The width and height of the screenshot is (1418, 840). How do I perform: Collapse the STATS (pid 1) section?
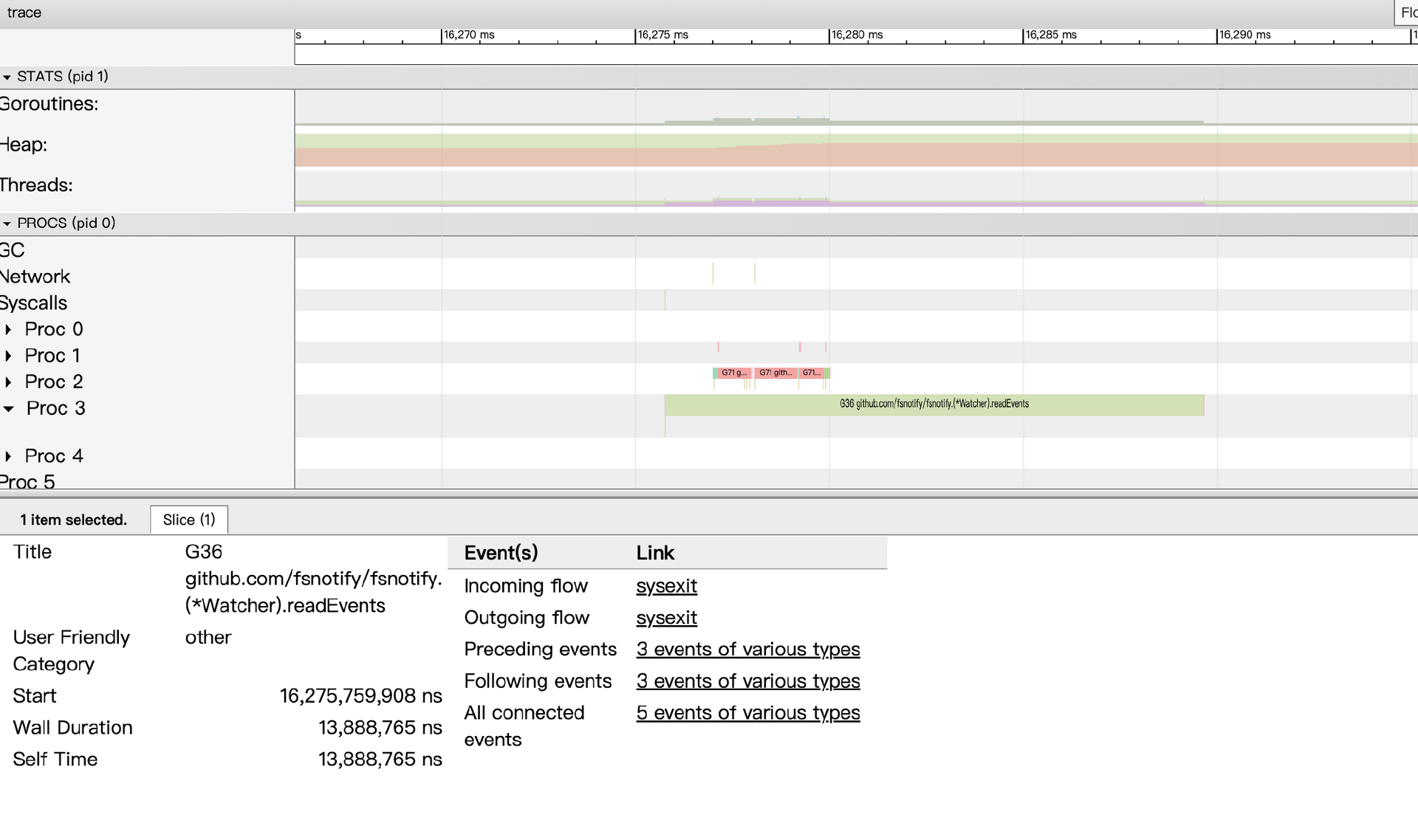coord(7,77)
